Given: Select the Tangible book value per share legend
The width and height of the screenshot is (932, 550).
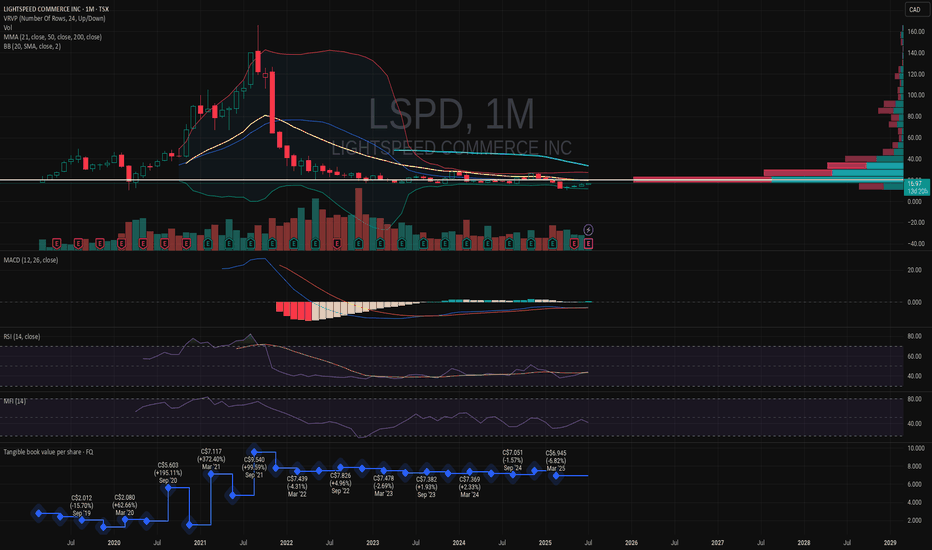Looking at the screenshot, I should pos(48,452).
